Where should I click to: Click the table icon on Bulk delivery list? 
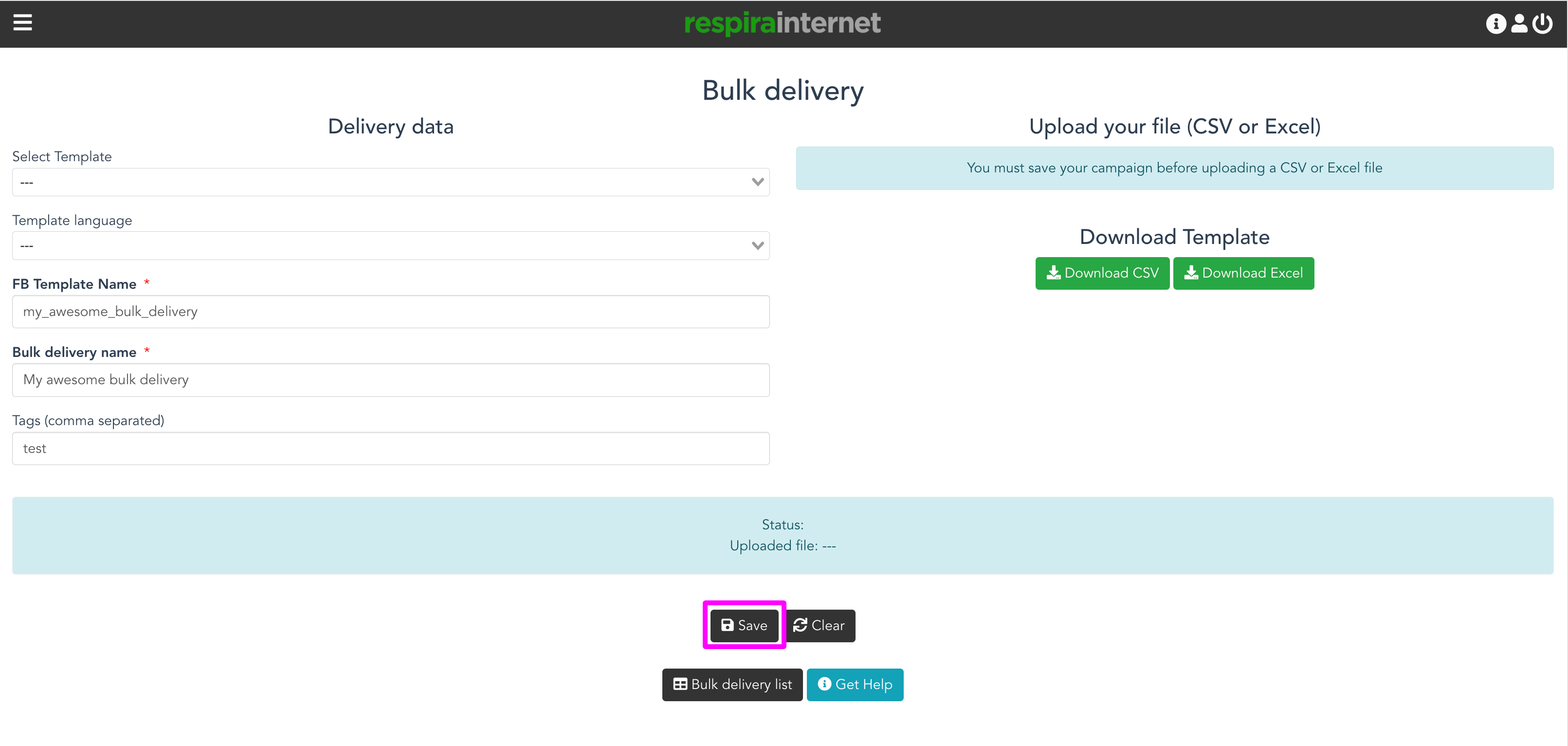[x=679, y=684]
